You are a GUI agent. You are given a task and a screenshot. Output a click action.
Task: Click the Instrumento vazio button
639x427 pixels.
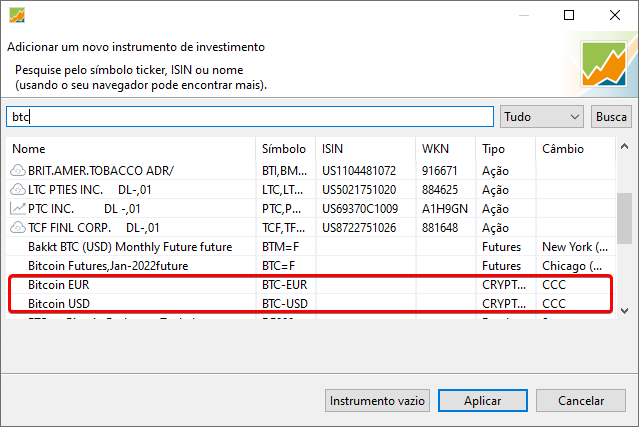pos(377,401)
